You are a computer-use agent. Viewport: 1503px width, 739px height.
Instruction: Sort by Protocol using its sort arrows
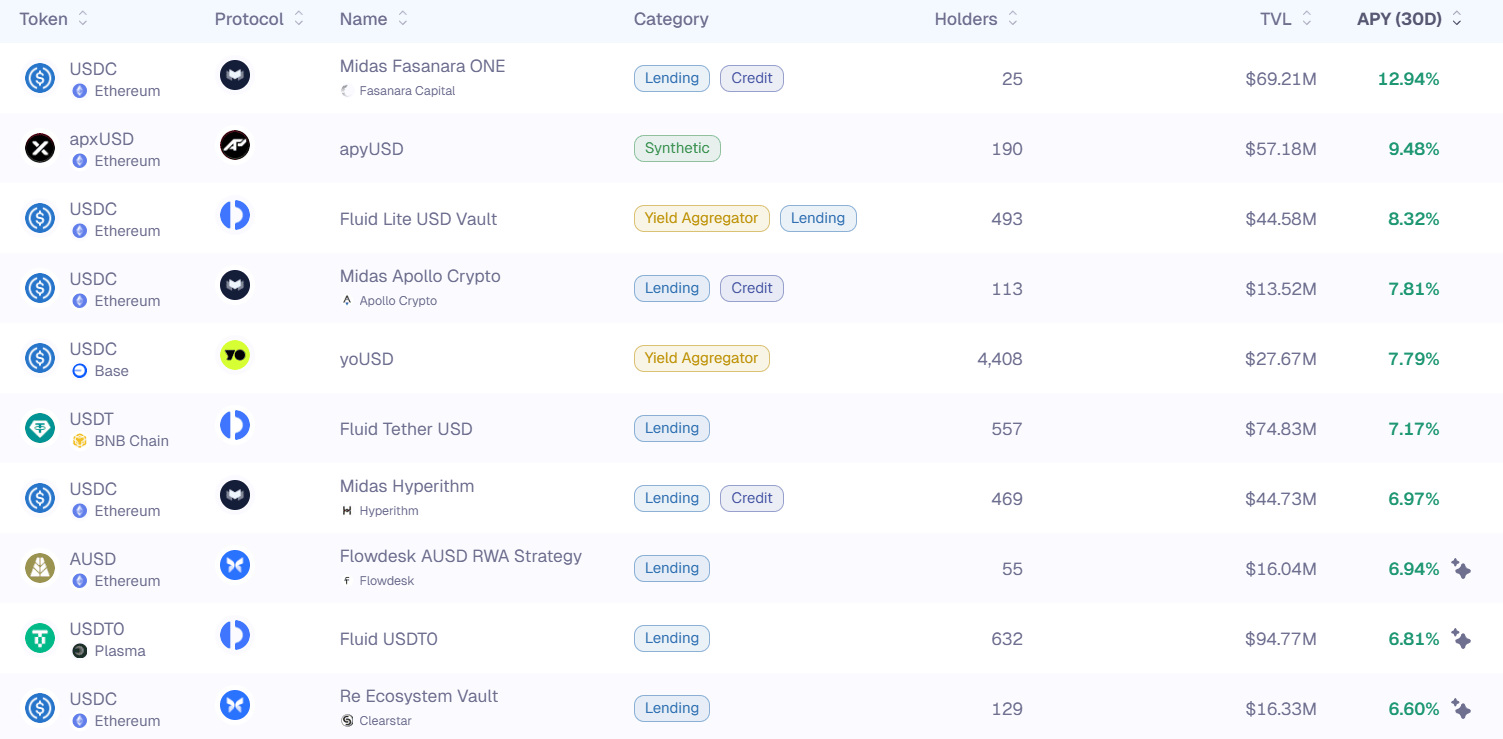click(298, 19)
